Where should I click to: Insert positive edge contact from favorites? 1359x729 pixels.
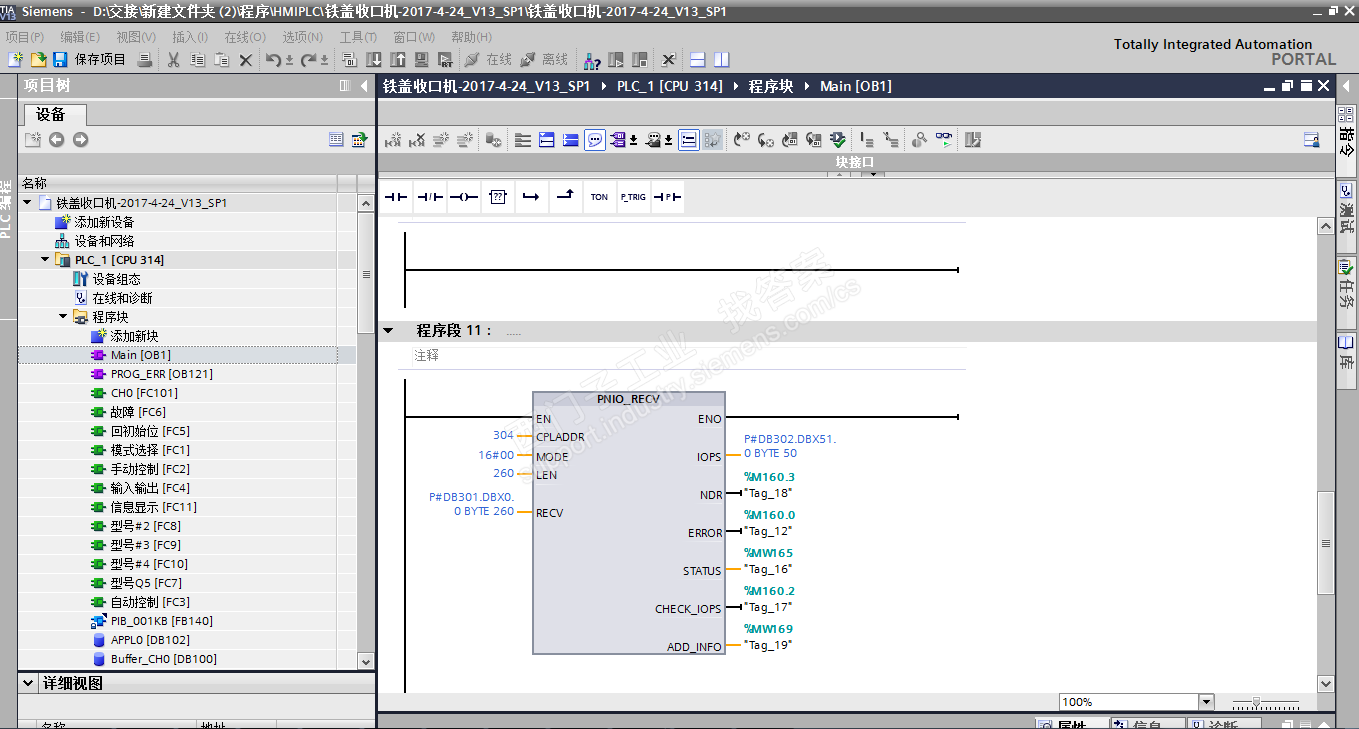[667, 197]
